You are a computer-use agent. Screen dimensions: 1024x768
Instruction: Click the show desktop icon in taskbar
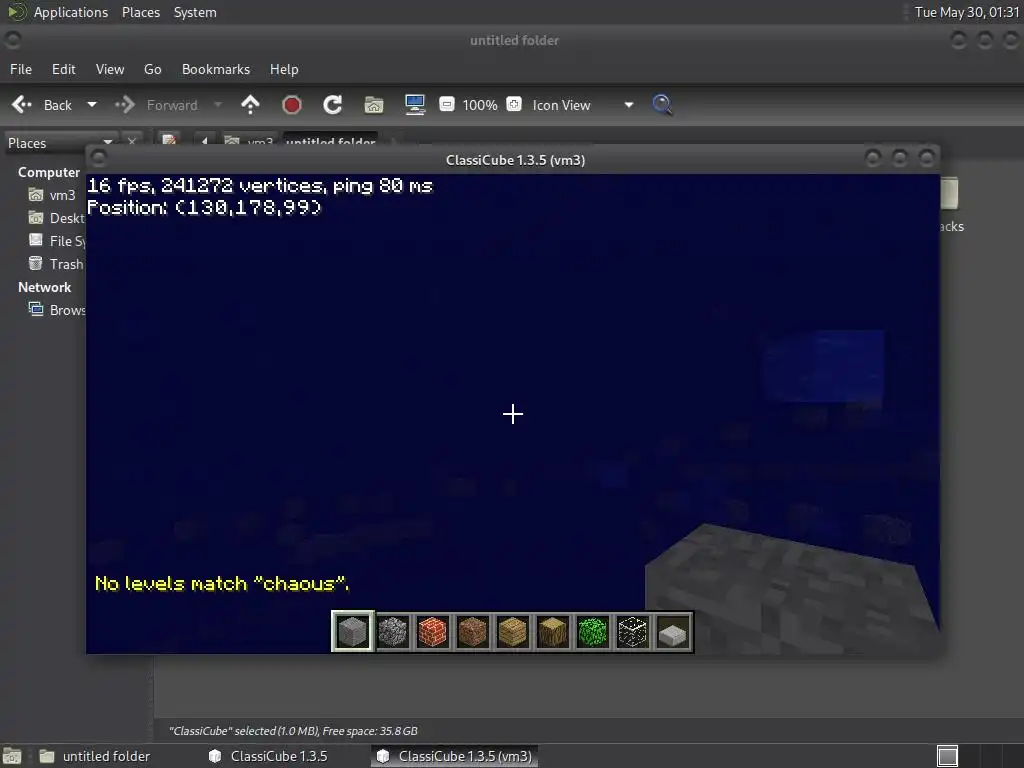pos(12,756)
